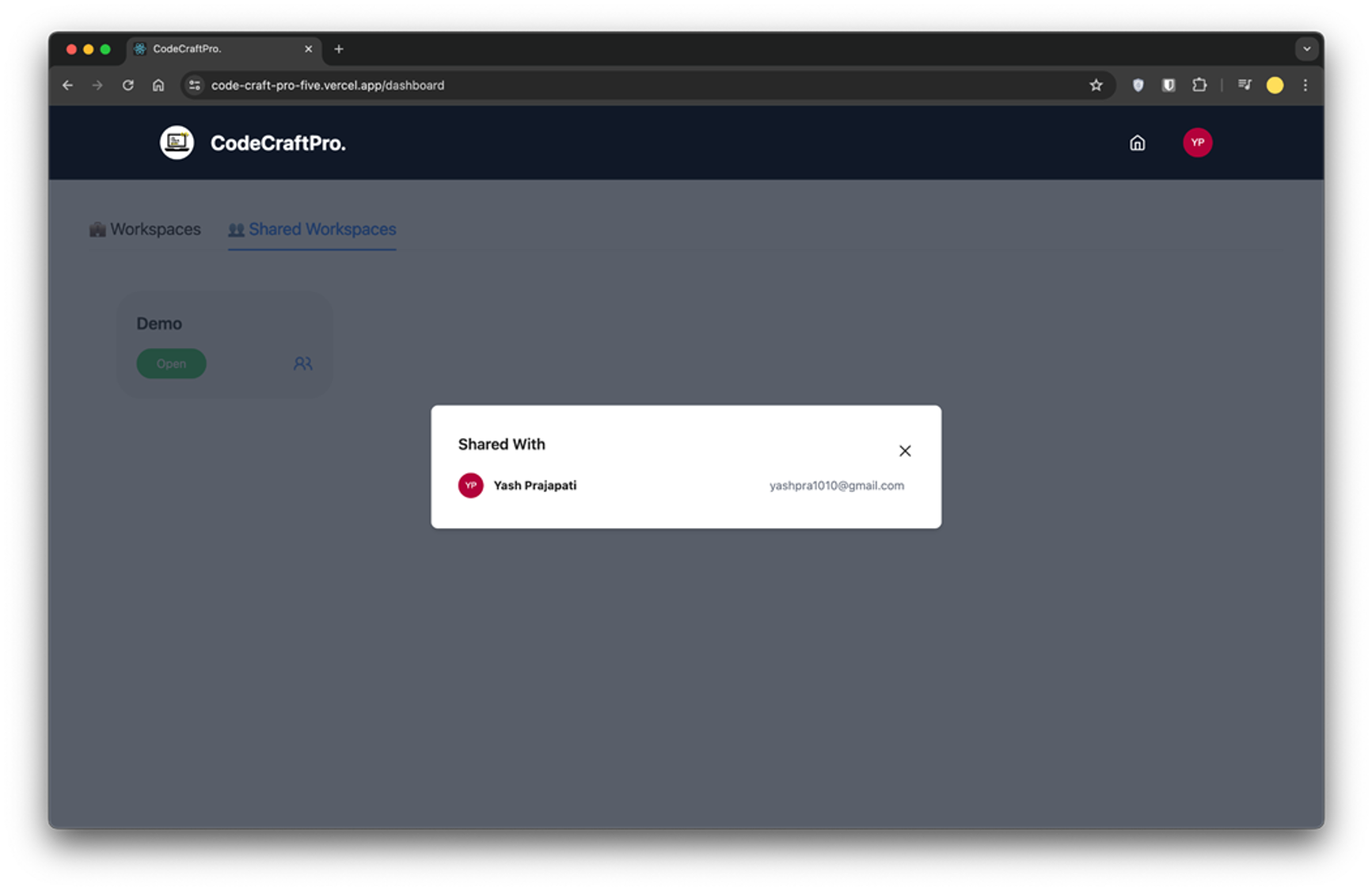Viewport: 1372px width, 891px height.
Task: Open the YP profile avatar in the header
Action: click(1197, 143)
